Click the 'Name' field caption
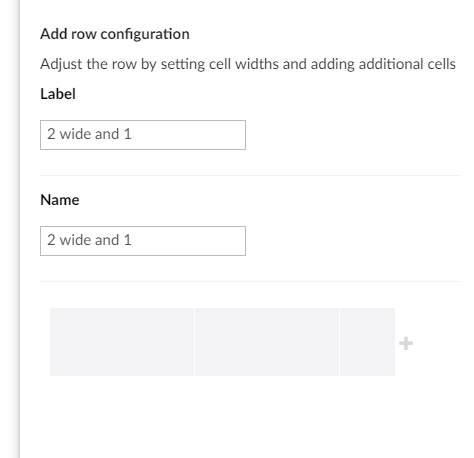 [60, 200]
